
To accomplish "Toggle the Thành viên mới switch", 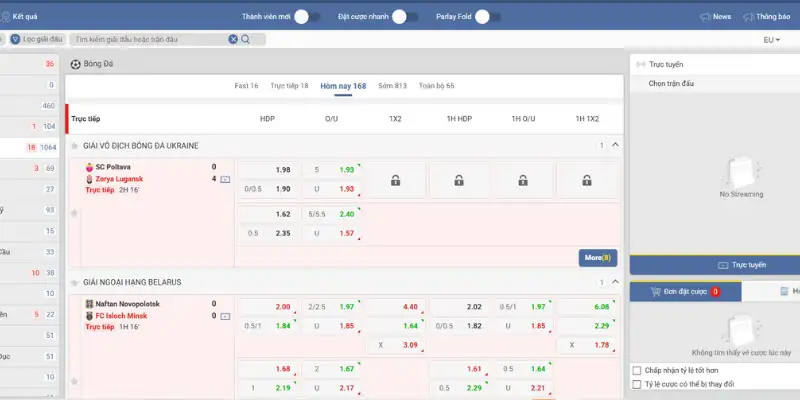I will click(308, 16).
